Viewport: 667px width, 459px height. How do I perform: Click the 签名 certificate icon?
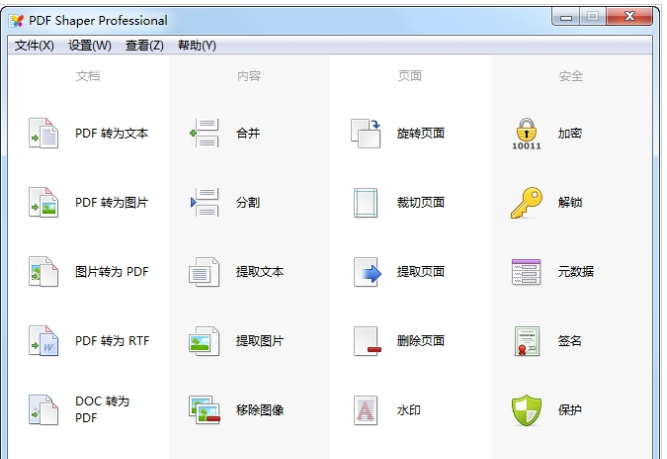[527, 341]
